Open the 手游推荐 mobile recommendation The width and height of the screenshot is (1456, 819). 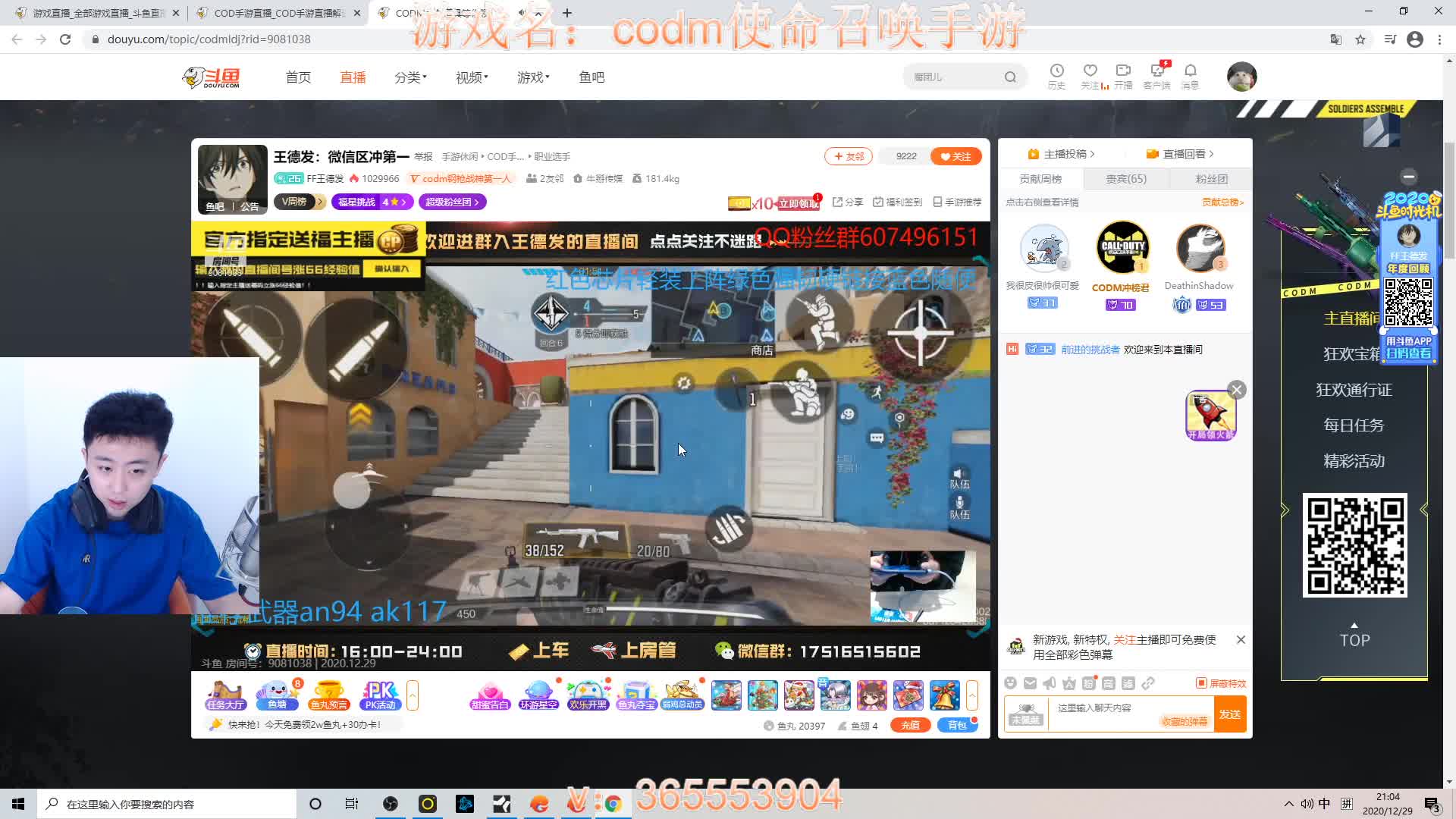click(x=957, y=202)
